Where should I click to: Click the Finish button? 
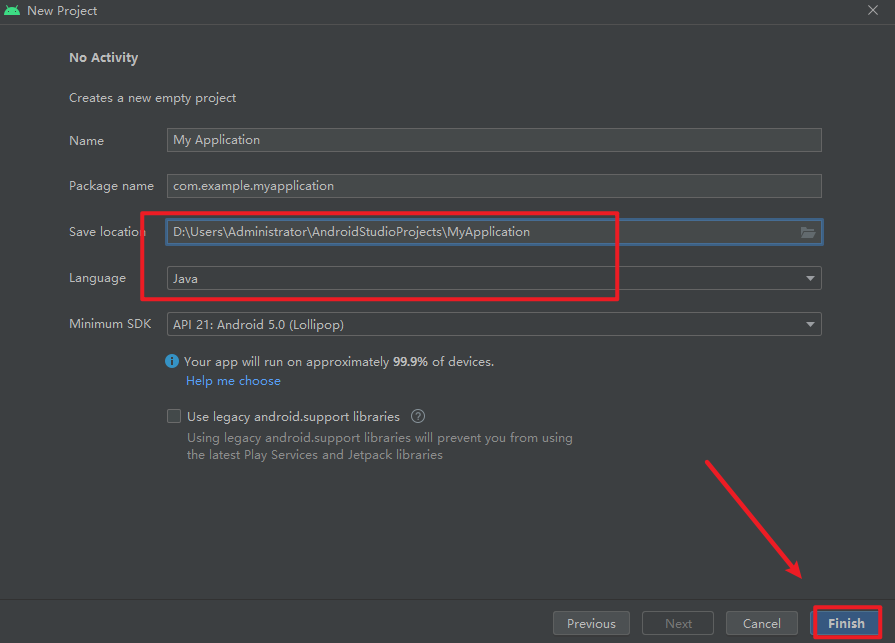click(x=846, y=623)
